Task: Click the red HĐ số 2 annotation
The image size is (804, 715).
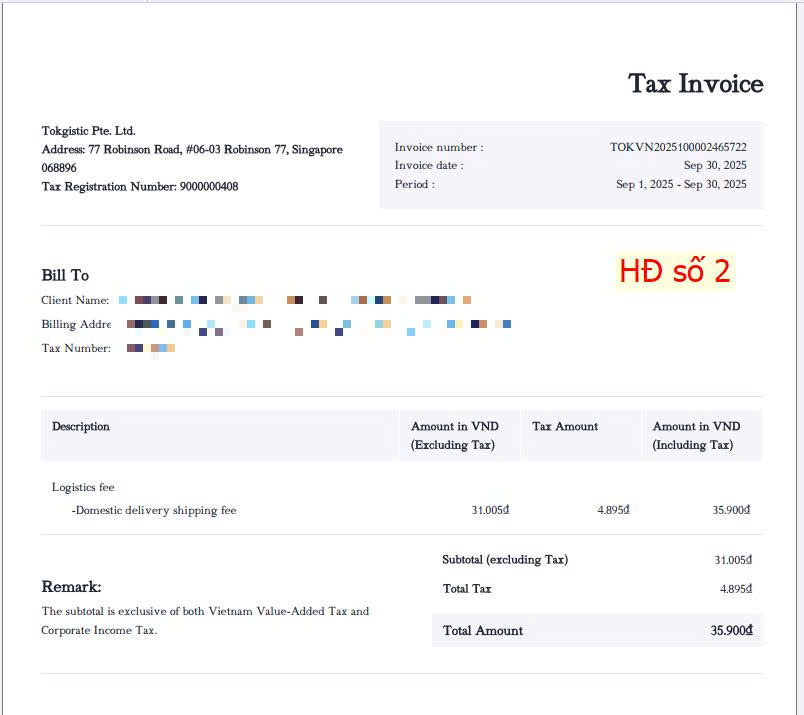Action: click(x=674, y=271)
